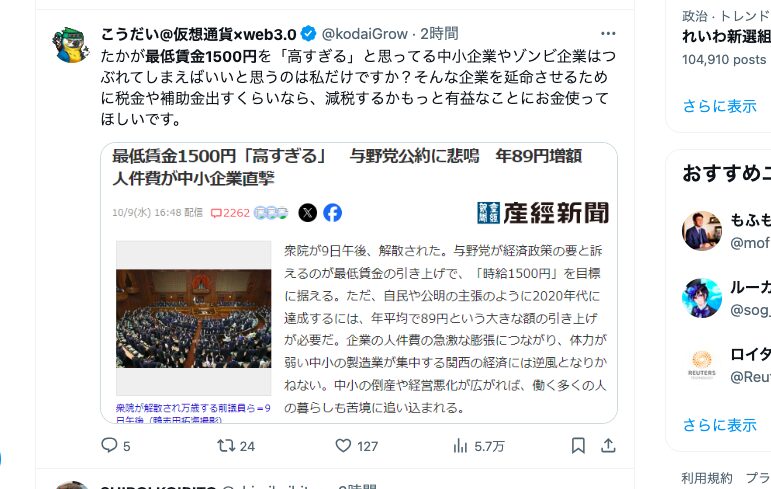Image resolution: width=771 pixels, height=489 pixels.
Task: Click the reply speech bubble icon
Action: click(x=109, y=445)
